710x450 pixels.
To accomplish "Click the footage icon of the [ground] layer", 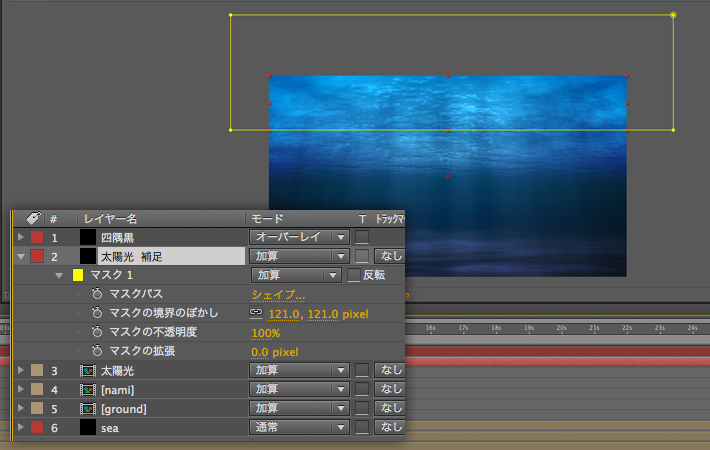I will (88, 408).
